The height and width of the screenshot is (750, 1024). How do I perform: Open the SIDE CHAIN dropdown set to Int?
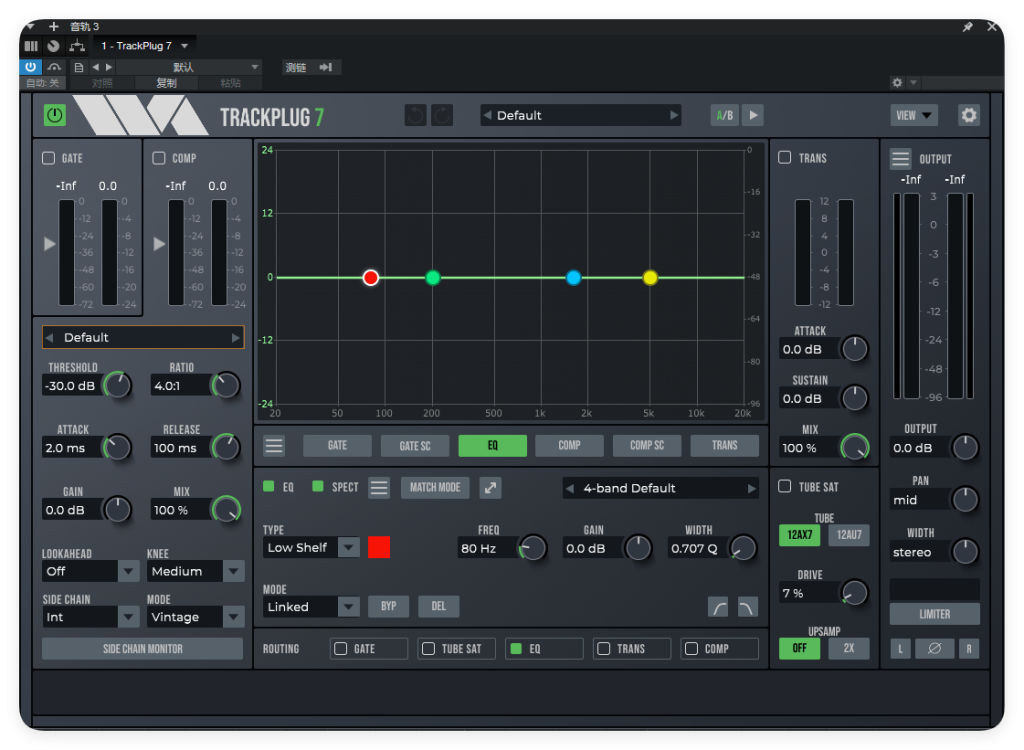click(x=91, y=617)
